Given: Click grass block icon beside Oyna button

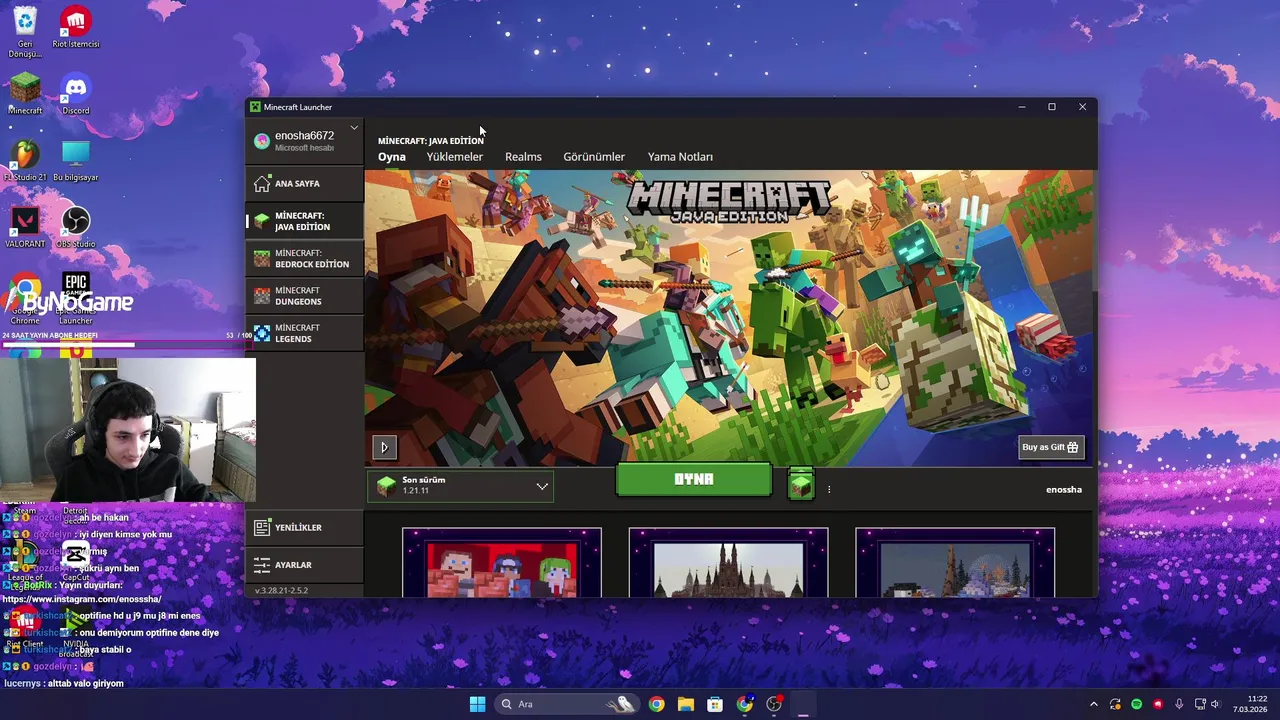Looking at the screenshot, I should coord(801,485).
